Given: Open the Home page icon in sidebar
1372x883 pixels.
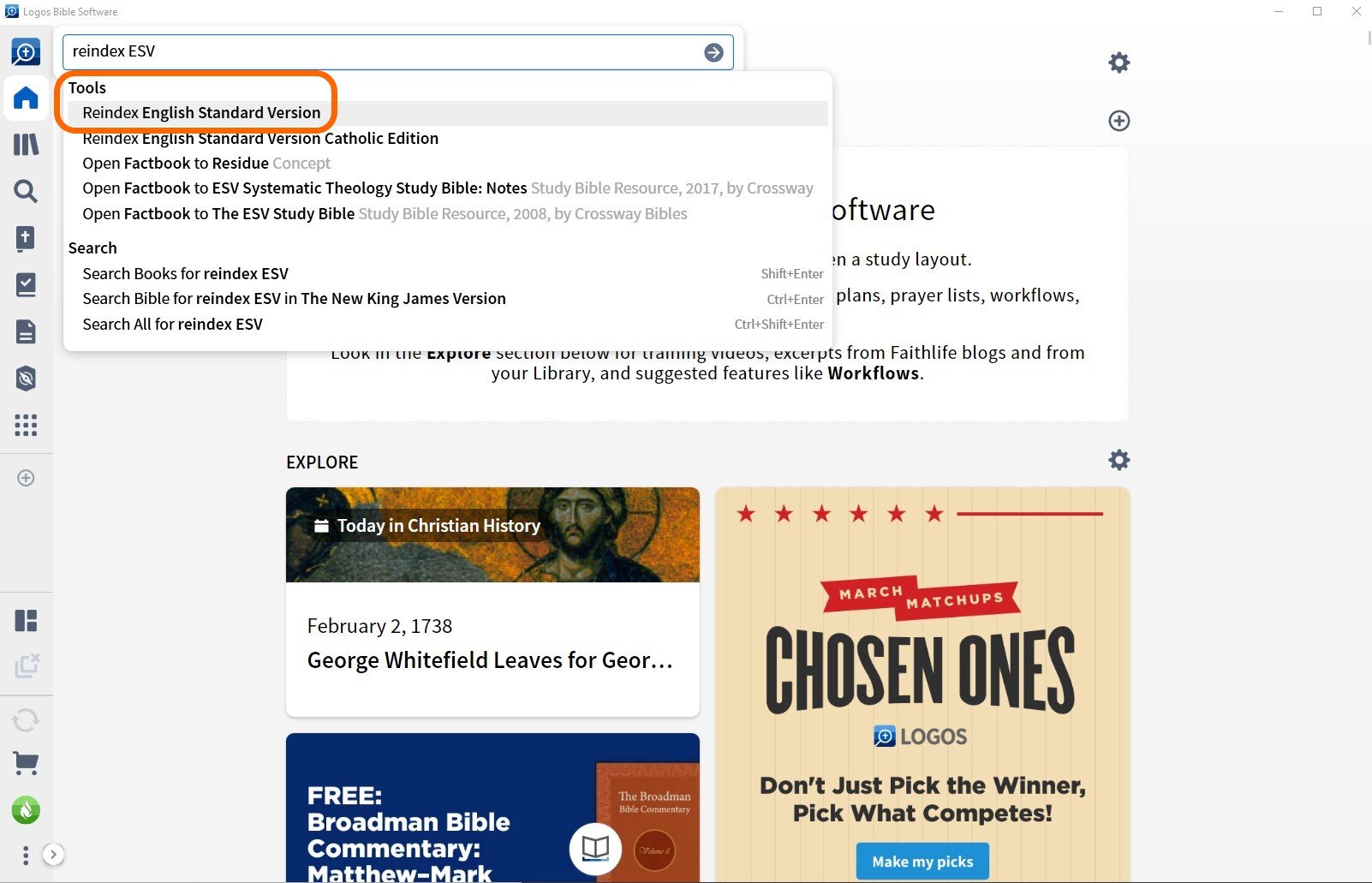Looking at the screenshot, I should 26,98.
